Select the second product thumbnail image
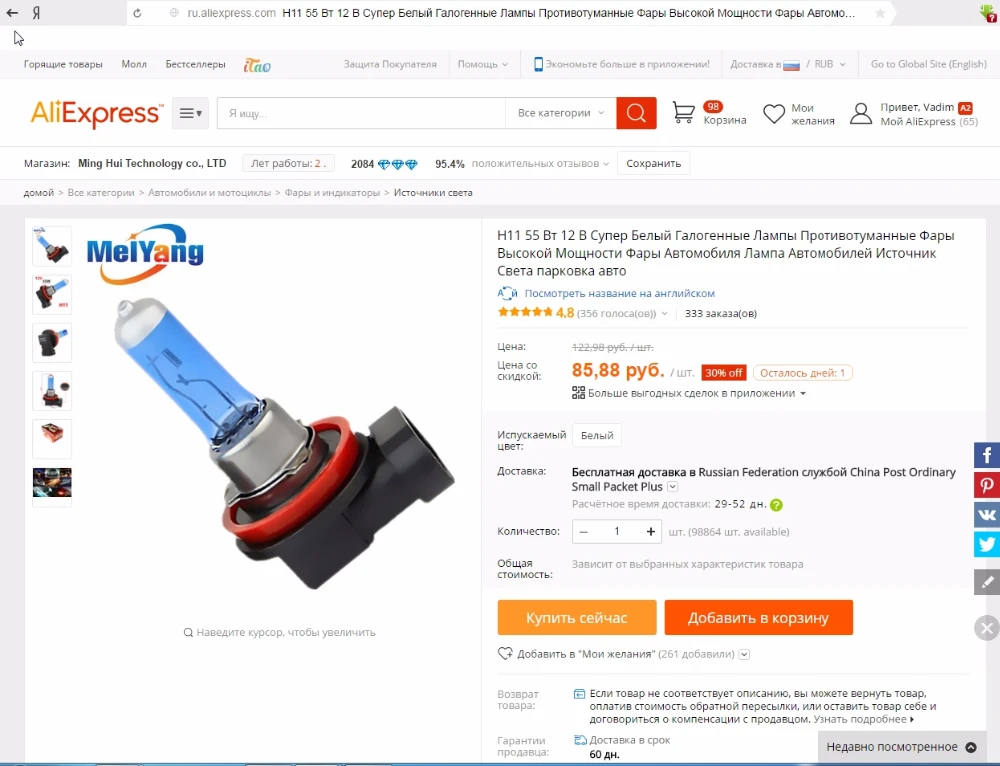The height and width of the screenshot is (766, 1000). coord(52,294)
